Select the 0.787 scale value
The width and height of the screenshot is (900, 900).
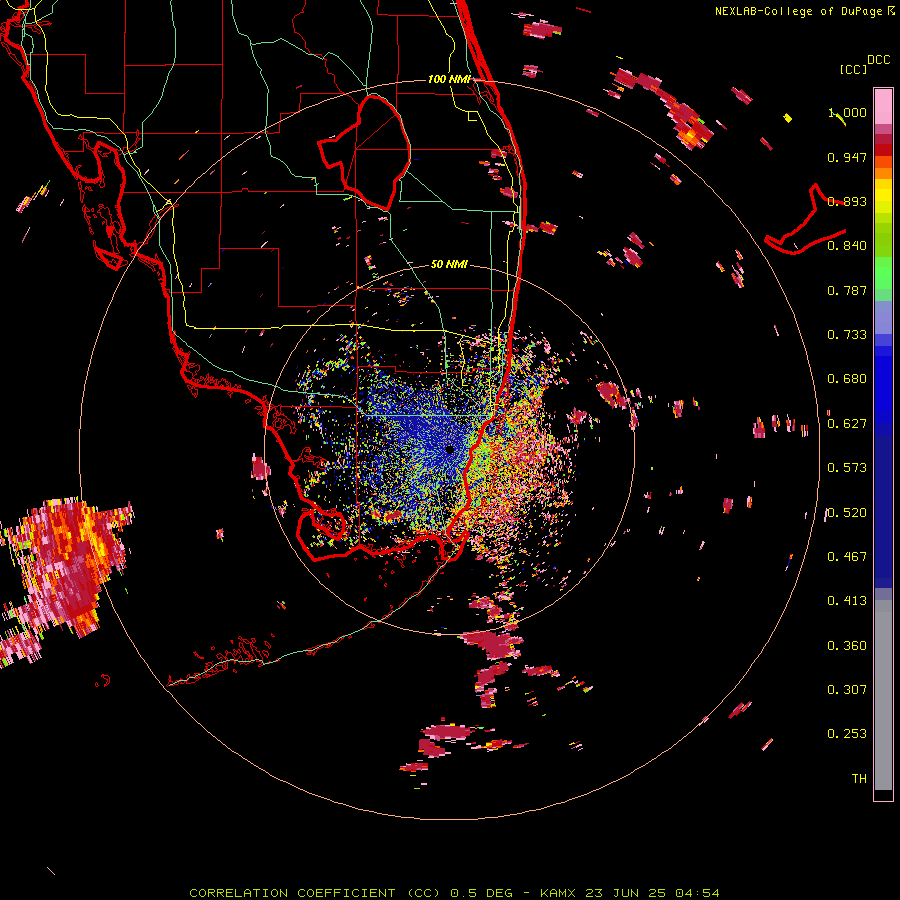(x=847, y=290)
